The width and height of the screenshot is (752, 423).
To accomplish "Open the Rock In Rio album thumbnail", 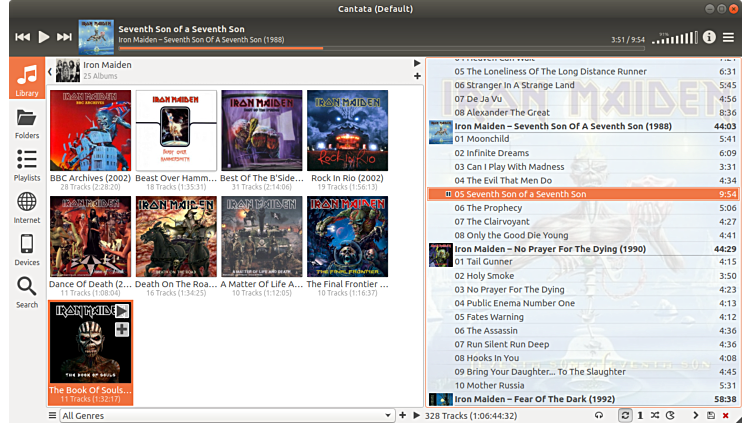I will pos(347,131).
